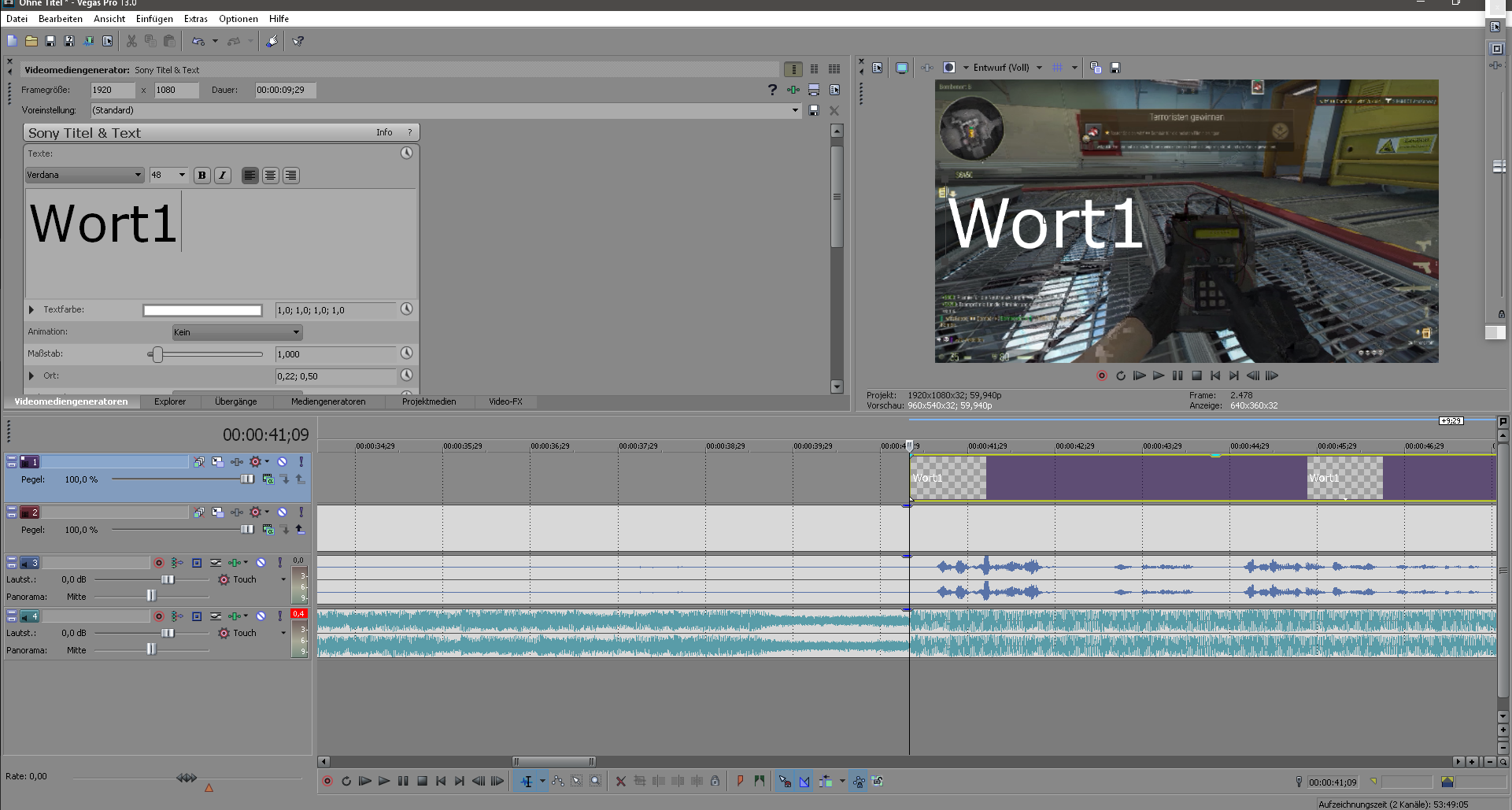Screen dimensions: 1512x810
Task: Toggle solo on video track 2
Action: click(x=301, y=512)
